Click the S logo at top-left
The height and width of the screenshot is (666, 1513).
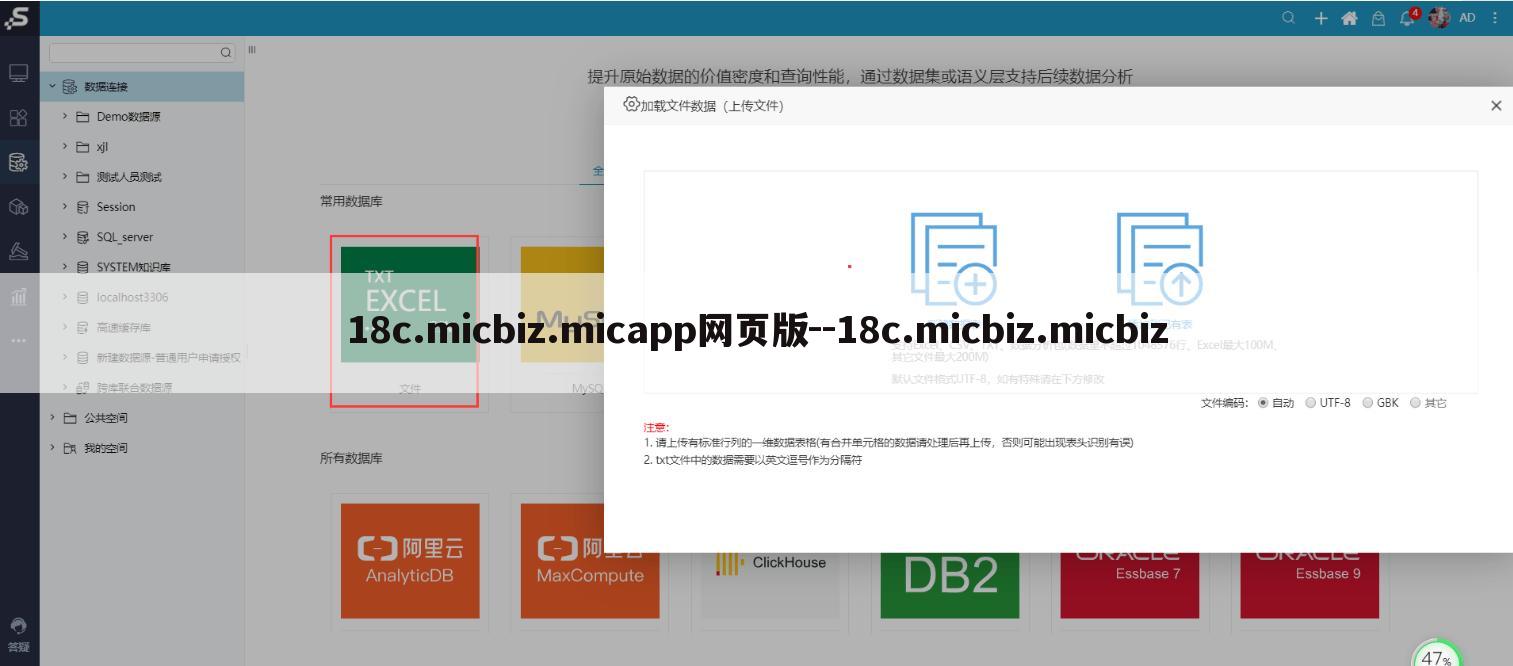tap(18, 16)
